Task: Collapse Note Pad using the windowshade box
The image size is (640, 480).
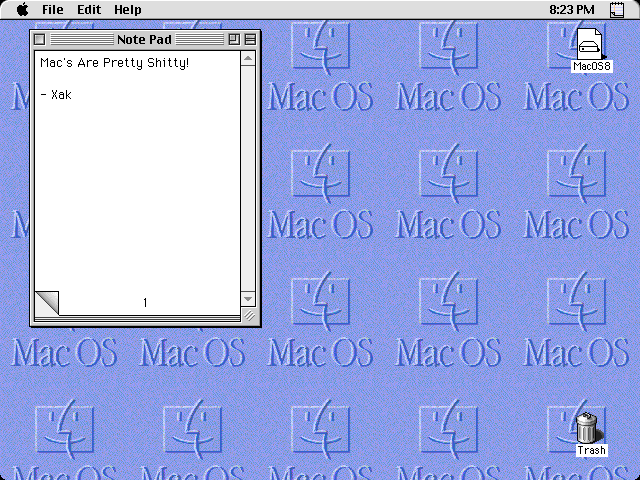Action: pos(250,40)
